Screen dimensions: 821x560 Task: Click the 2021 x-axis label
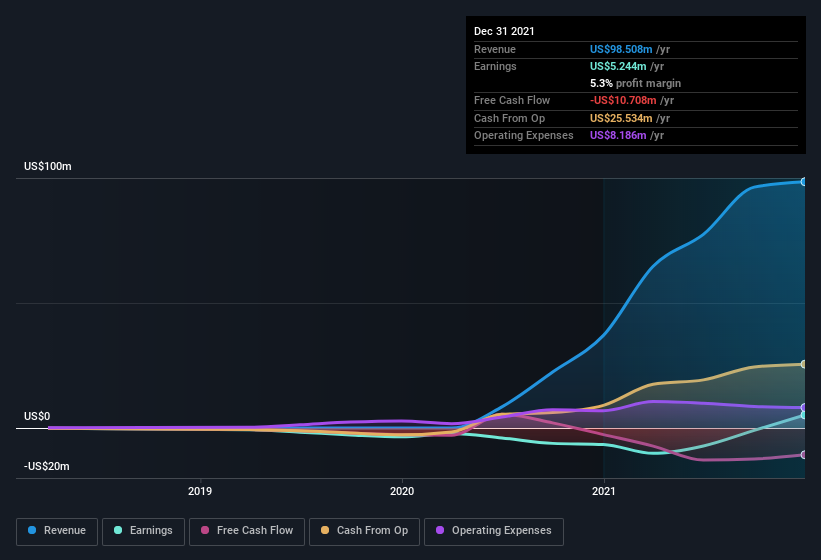click(604, 491)
